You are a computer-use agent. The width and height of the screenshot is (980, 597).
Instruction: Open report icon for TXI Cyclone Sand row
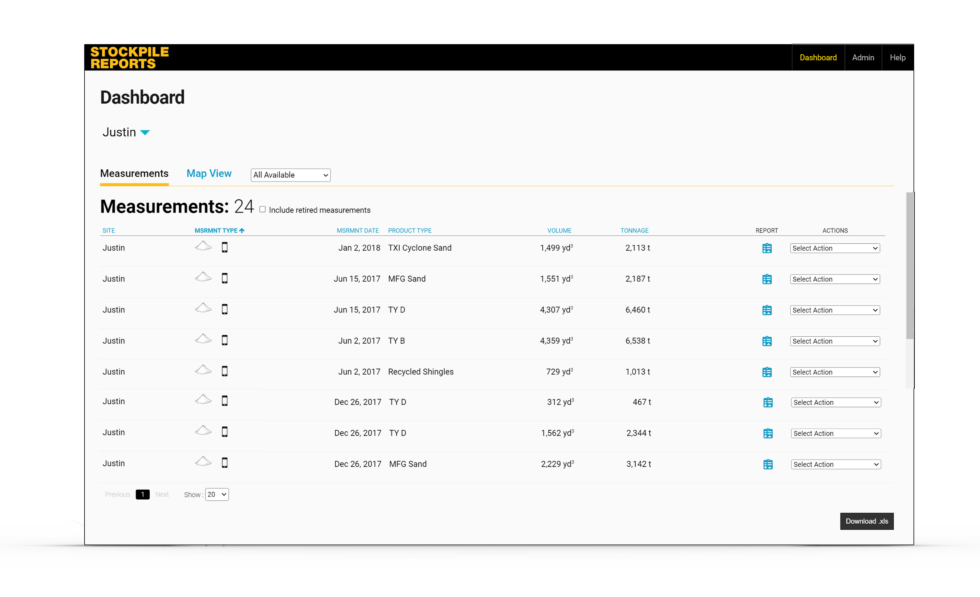(767, 248)
